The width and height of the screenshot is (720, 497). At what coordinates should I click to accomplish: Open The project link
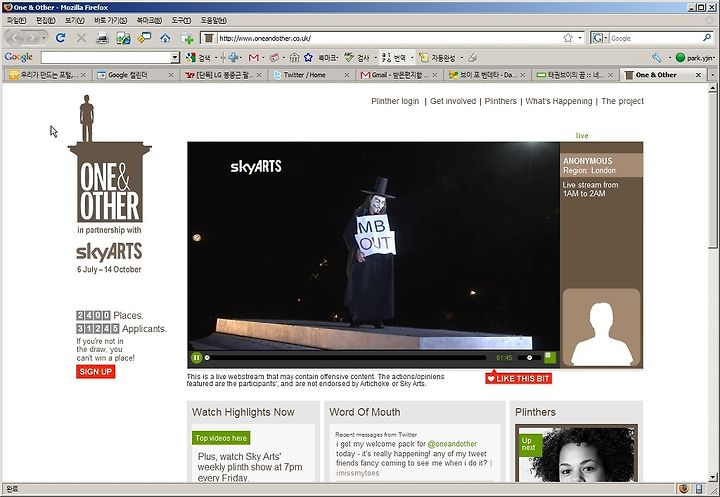[622, 101]
